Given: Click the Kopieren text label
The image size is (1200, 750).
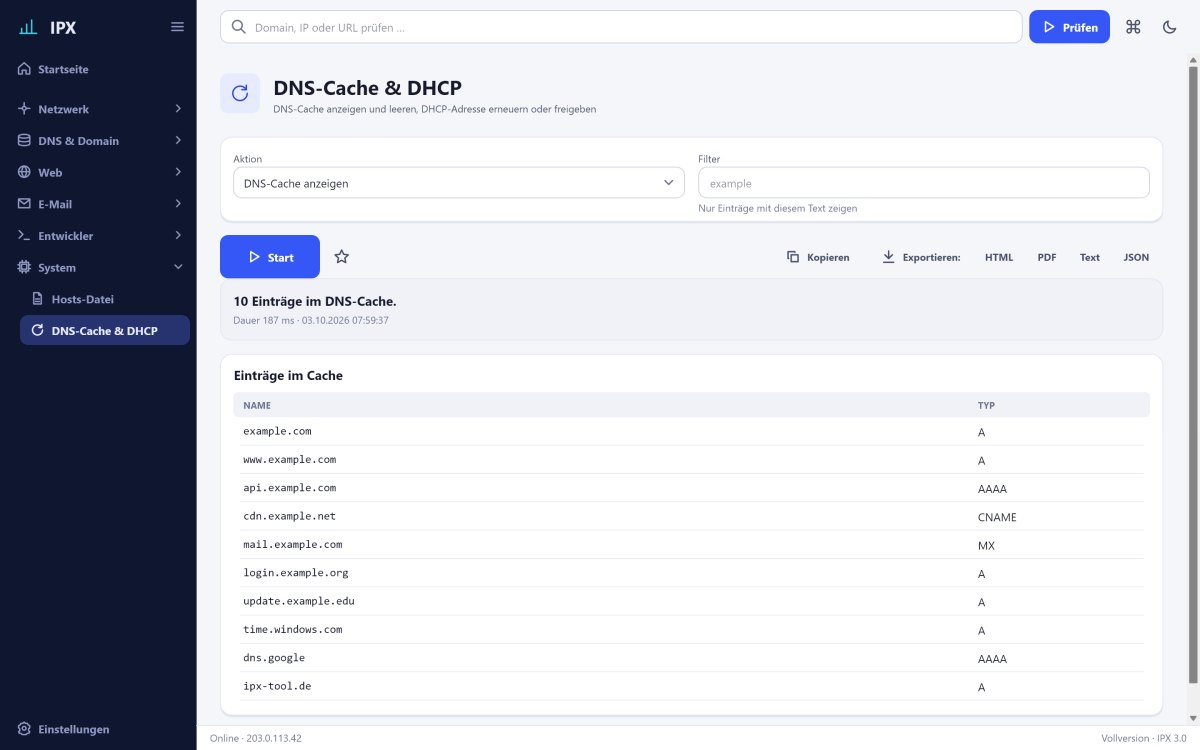Looking at the screenshot, I should pos(829,257).
